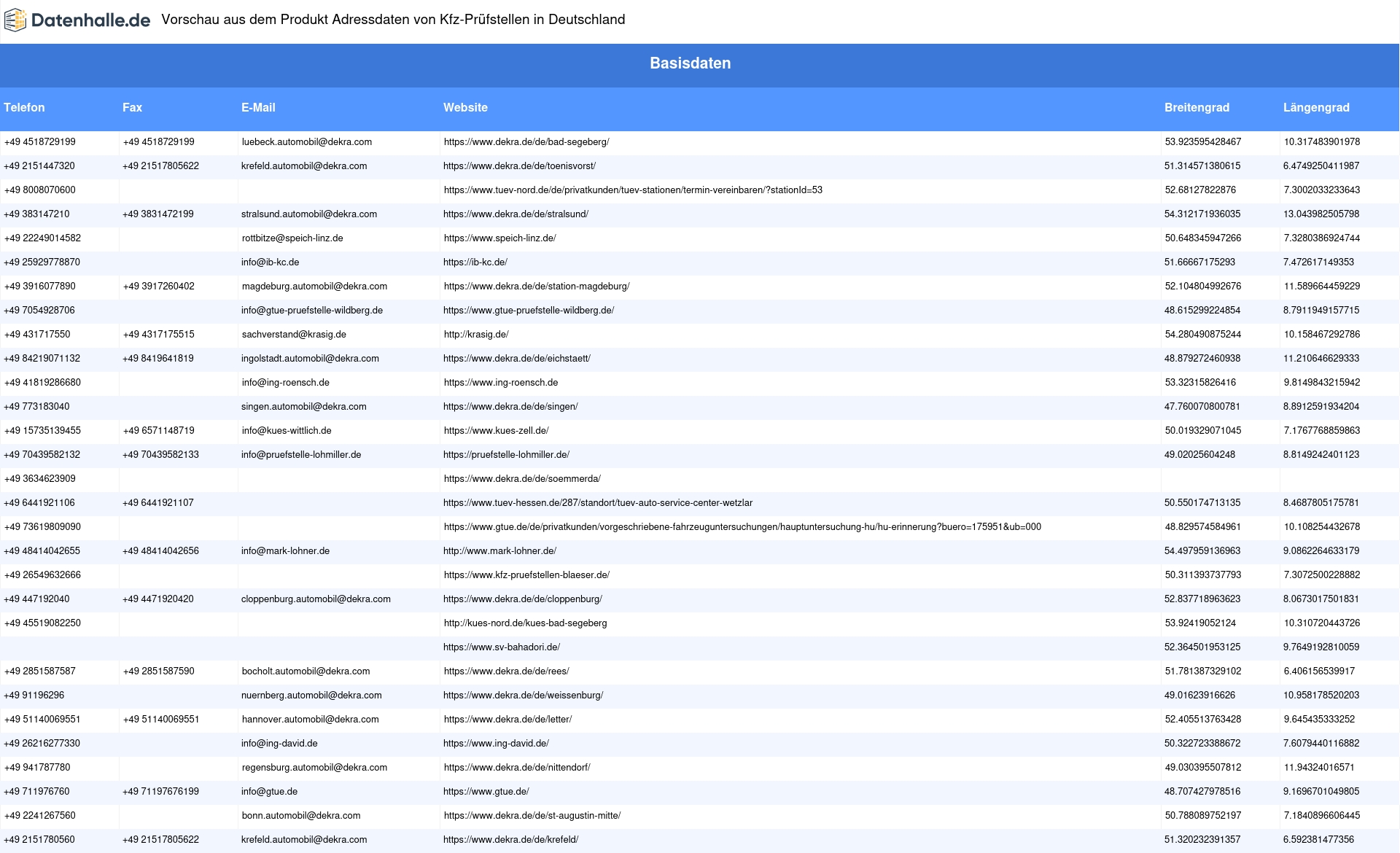
Task: Select the E-Mail column header
Action: (x=258, y=108)
